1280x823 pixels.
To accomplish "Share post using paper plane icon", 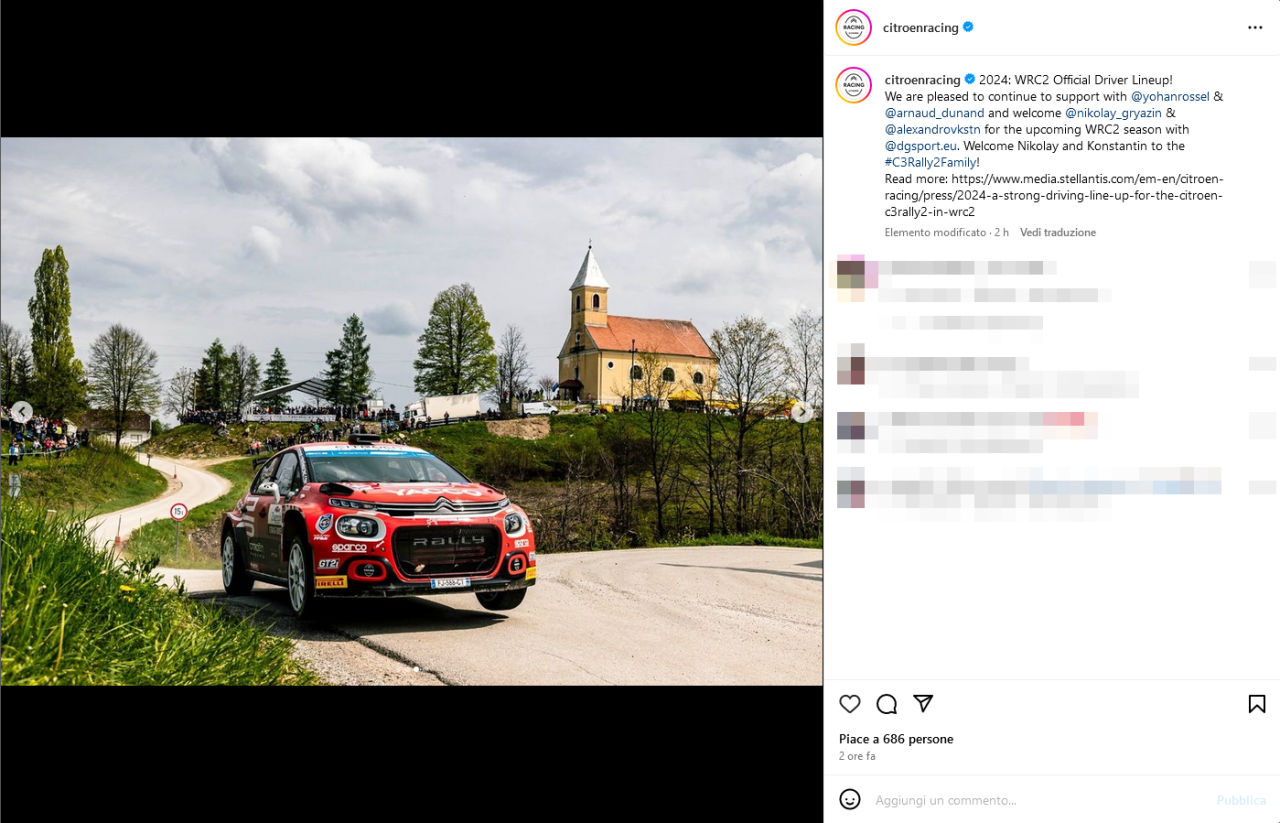I will [923, 704].
